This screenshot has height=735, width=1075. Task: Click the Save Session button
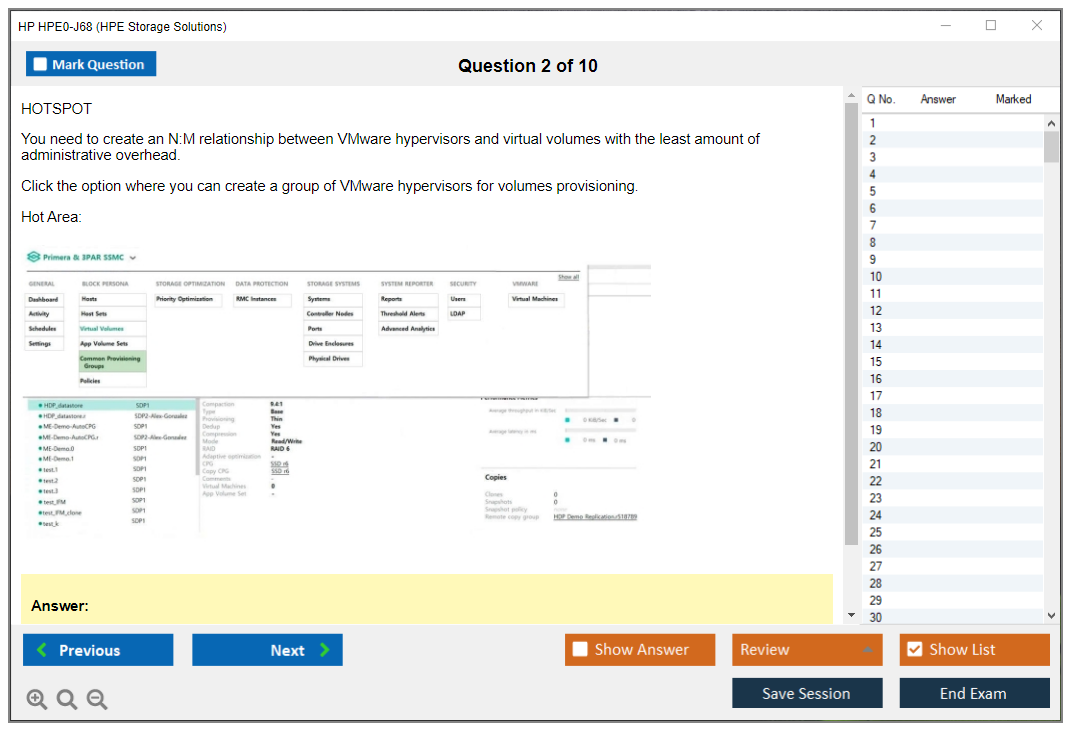click(807, 693)
